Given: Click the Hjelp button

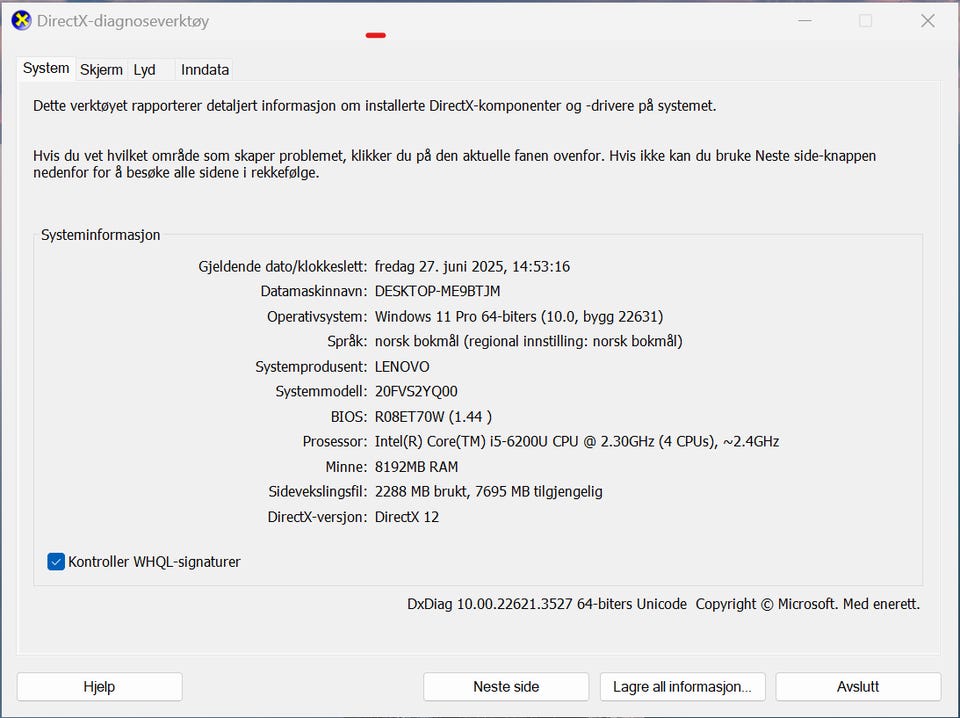Looking at the screenshot, I should click(x=99, y=687).
